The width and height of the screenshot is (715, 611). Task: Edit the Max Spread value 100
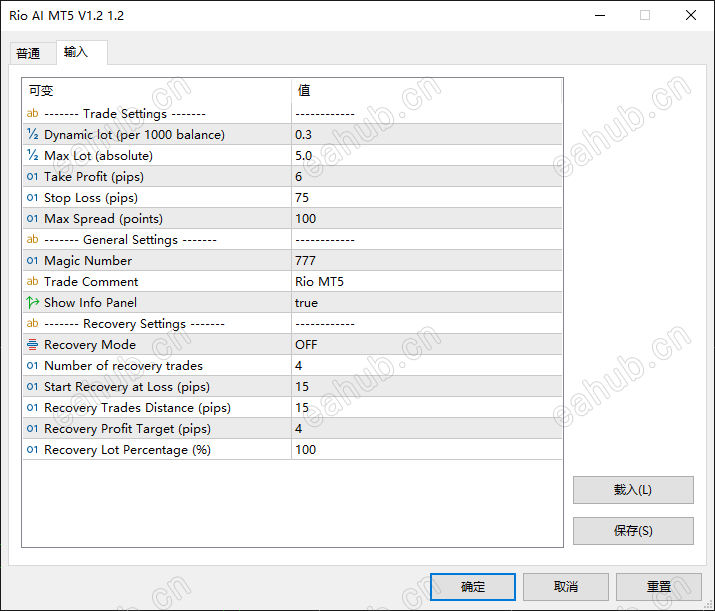tap(426, 218)
